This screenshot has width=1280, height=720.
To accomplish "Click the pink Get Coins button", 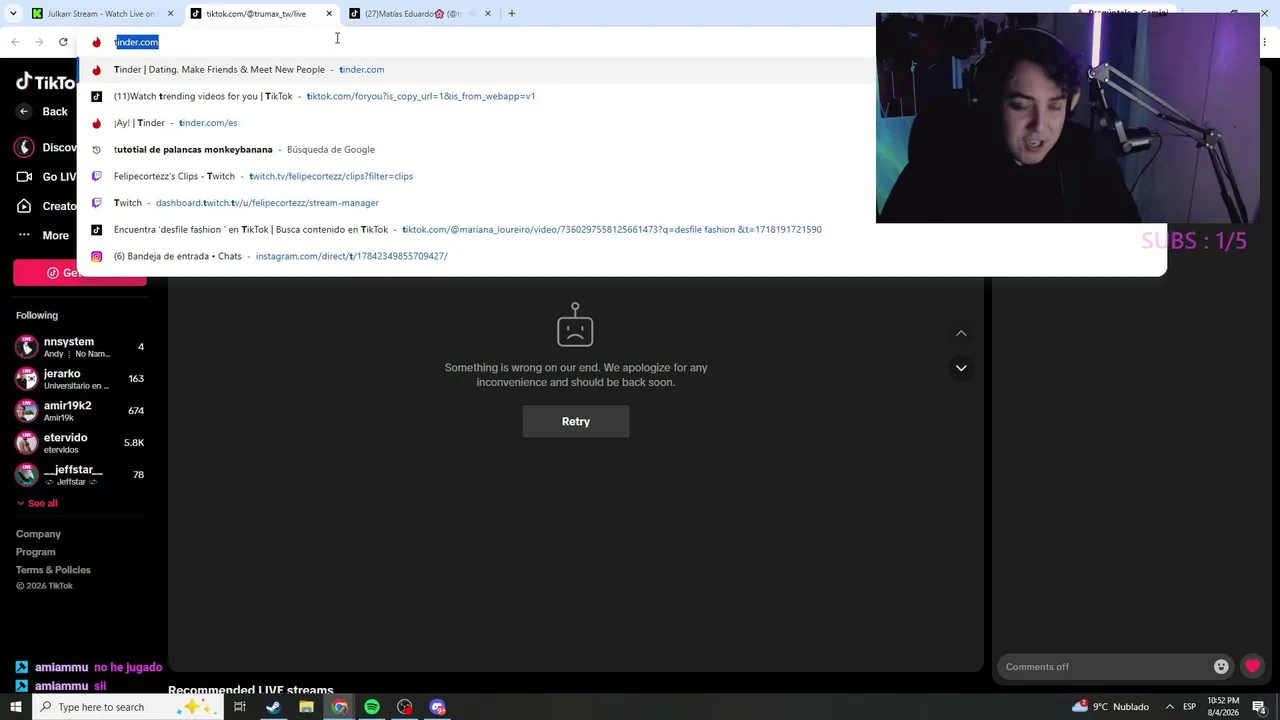I will [x=80, y=273].
